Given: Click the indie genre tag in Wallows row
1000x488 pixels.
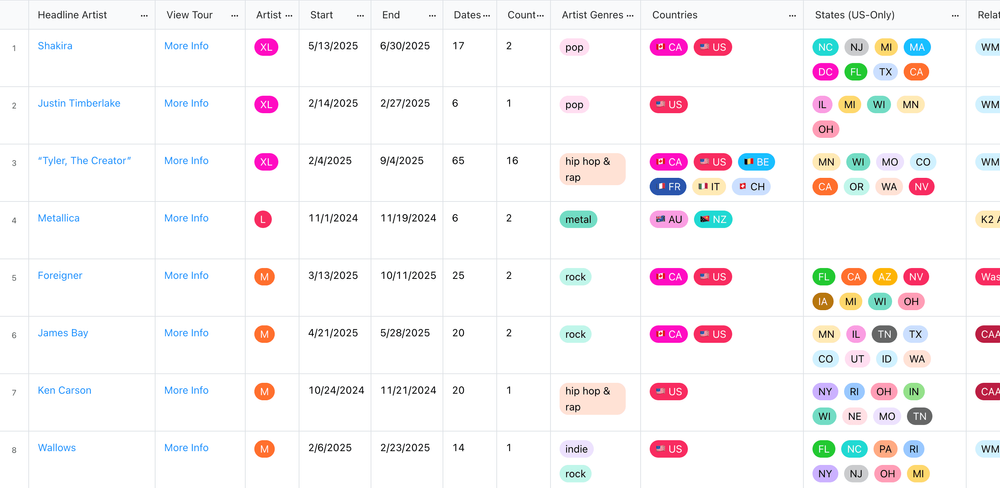Looking at the screenshot, I should [x=577, y=449].
